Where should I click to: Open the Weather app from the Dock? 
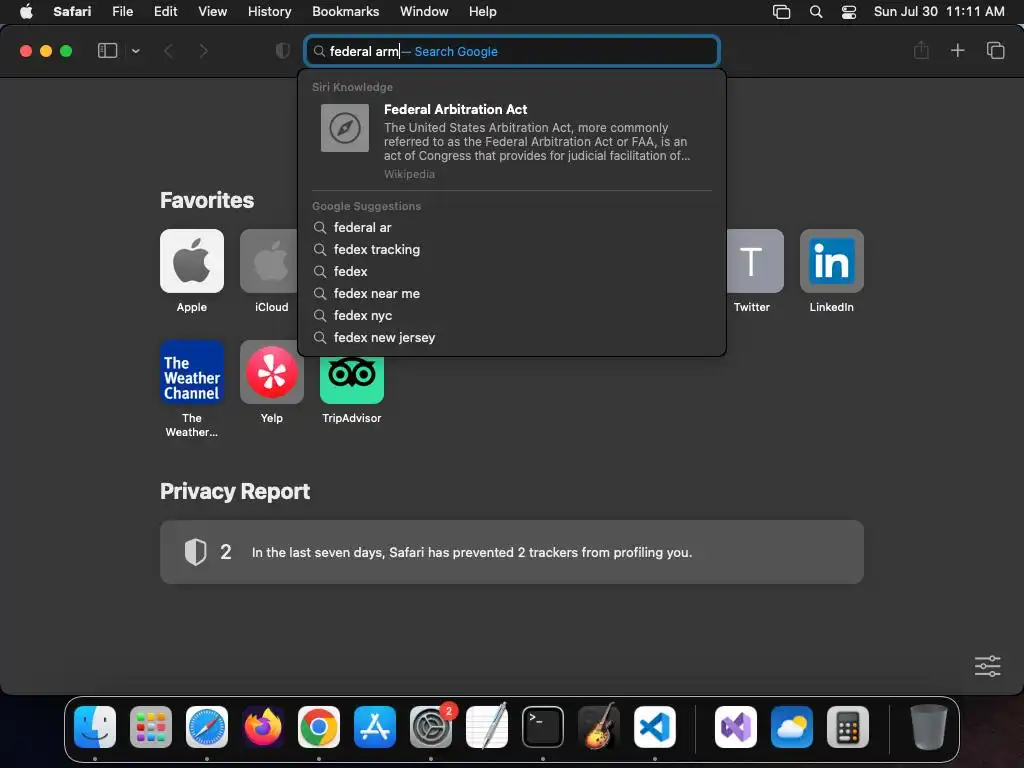pos(792,727)
